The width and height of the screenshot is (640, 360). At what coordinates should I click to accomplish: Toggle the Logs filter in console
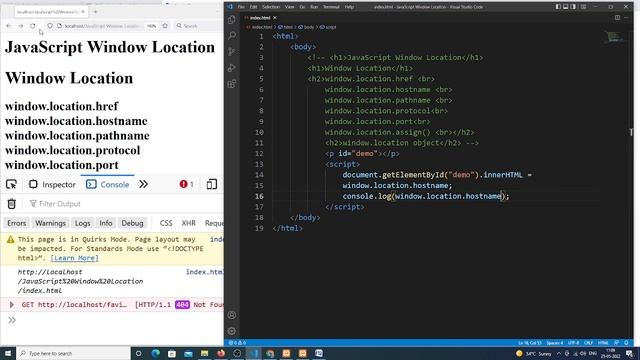[x=82, y=223]
